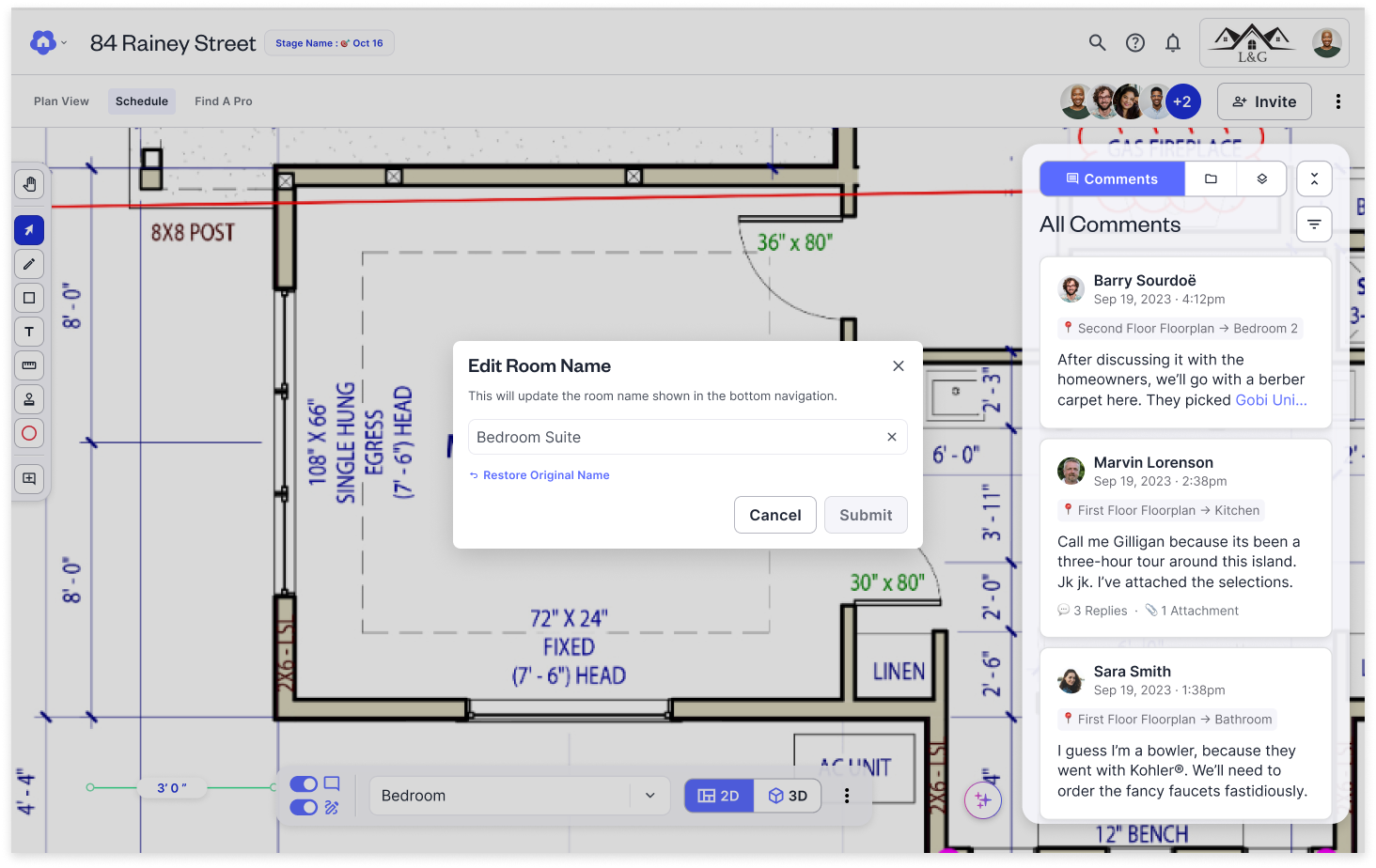Switch to the layers panel tab
This screenshot has height=868, width=1376.
pyautogui.click(x=1262, y=178)
